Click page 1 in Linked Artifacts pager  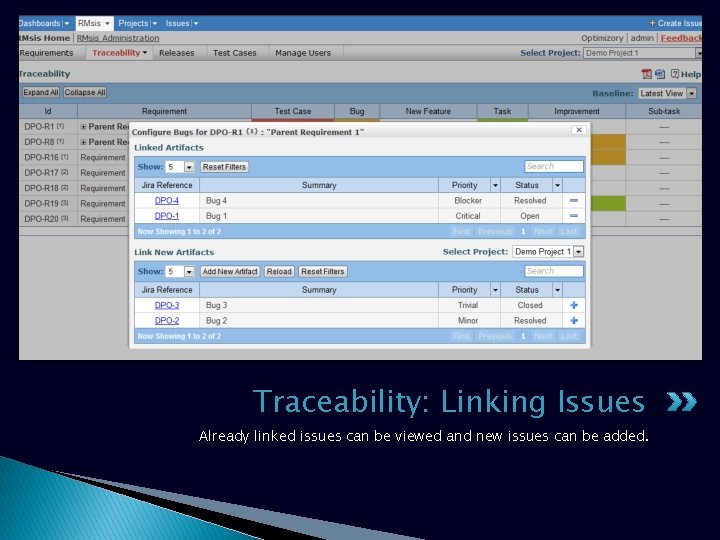click(x=523, y=231)
